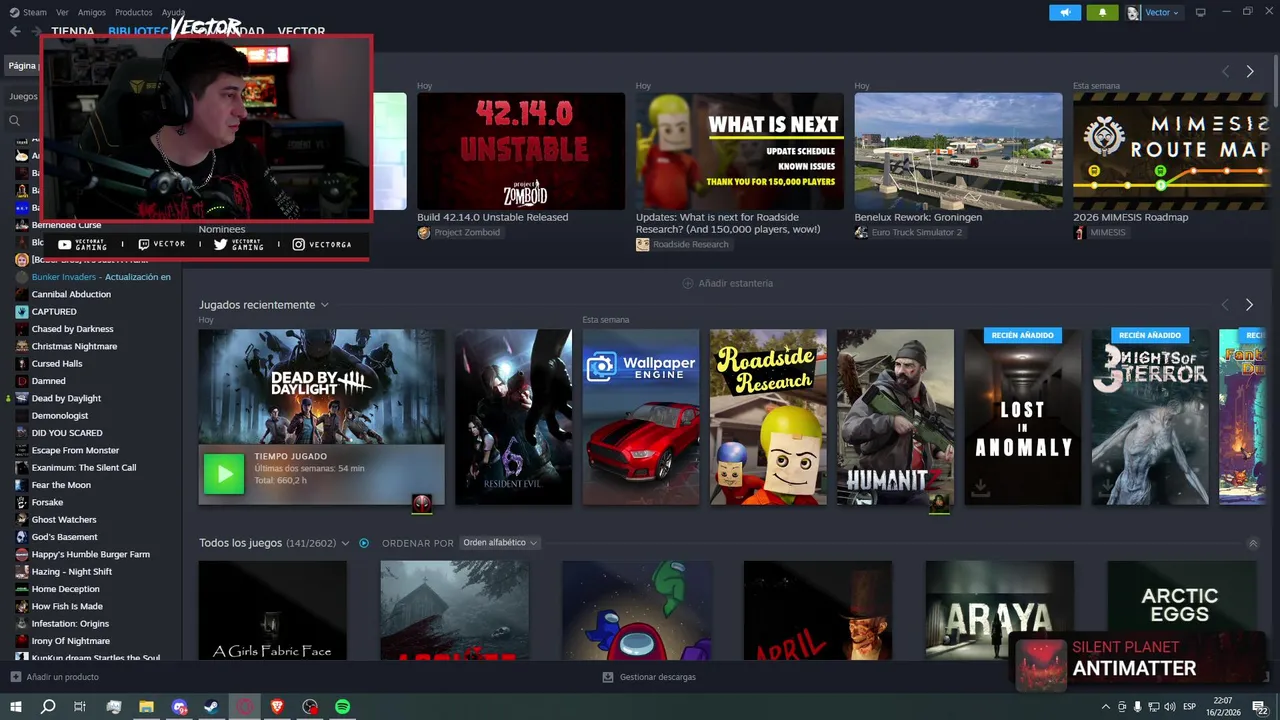Image resolution: width=1280 pixels, height=720 pixels.
Task: Go back with the navigation arrow
Action: 15,31
